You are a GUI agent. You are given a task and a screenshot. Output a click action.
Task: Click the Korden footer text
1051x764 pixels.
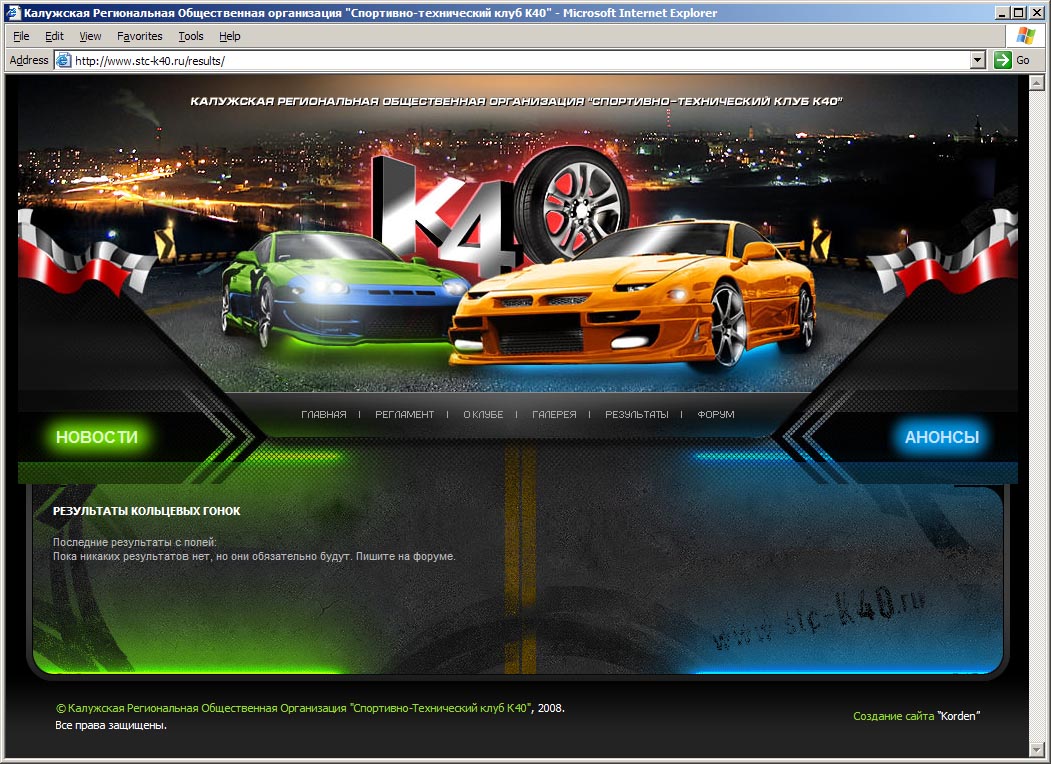(x=959, y=716)
